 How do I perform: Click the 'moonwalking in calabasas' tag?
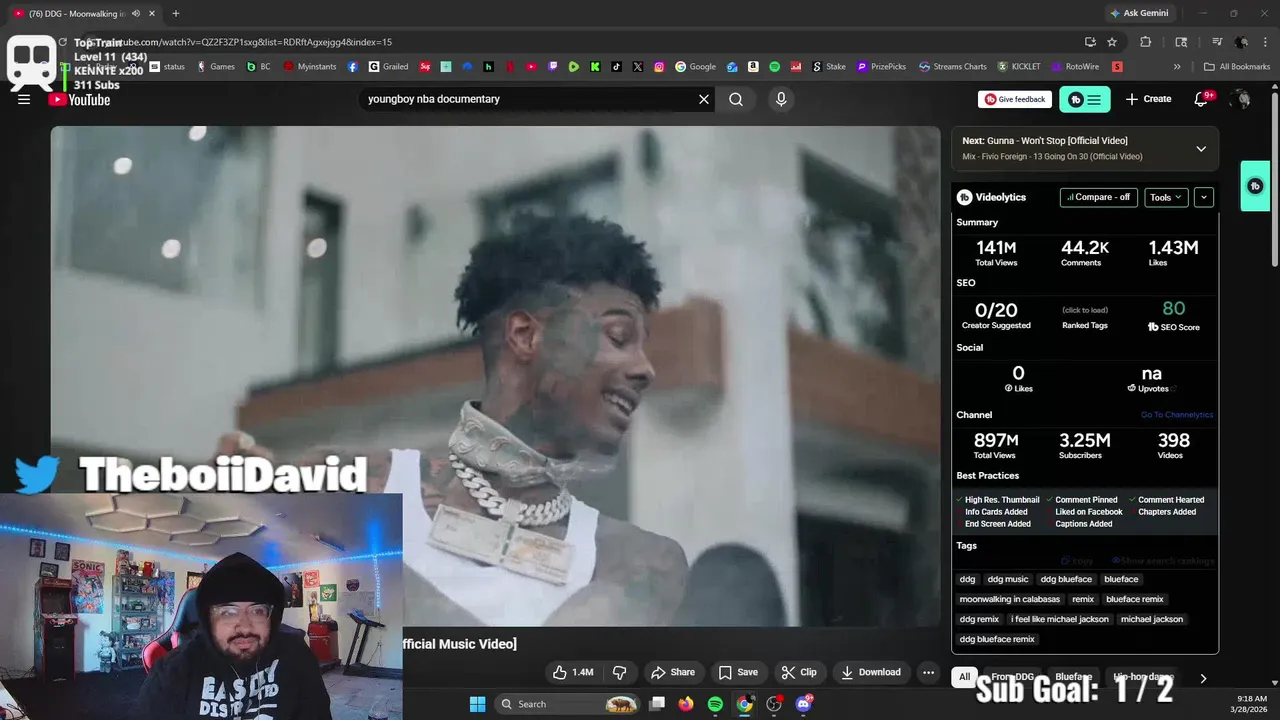[x=1010, y=599]
